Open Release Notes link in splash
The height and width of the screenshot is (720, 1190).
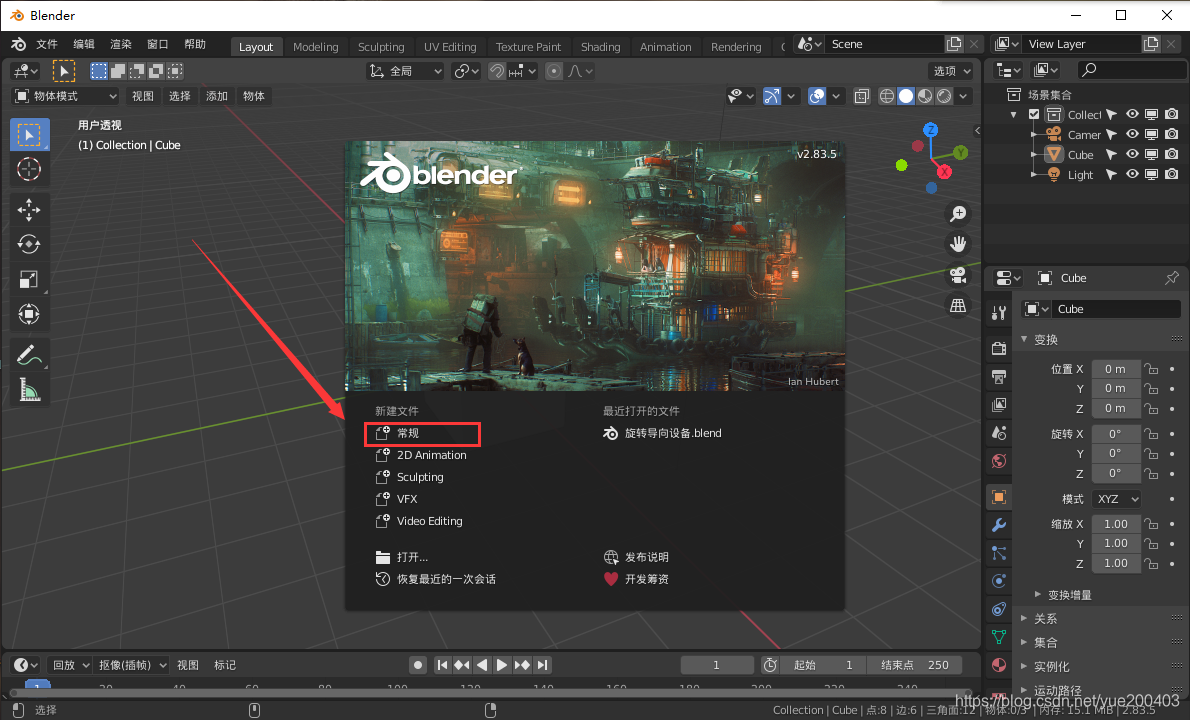[637, 558]
